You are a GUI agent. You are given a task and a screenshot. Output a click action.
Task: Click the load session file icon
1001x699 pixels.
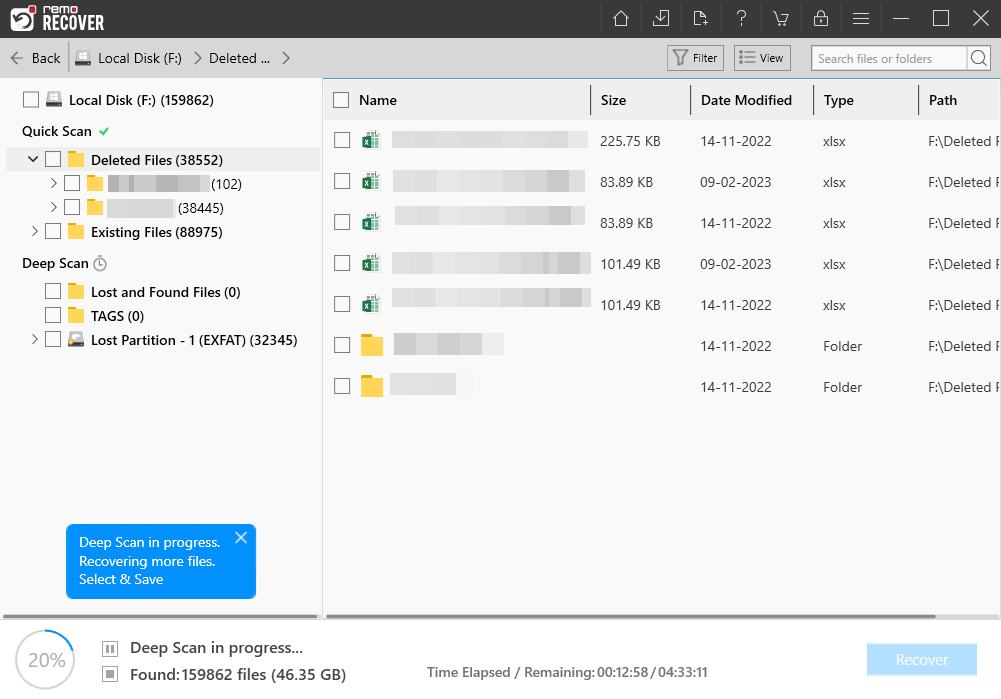pos(700,19)
